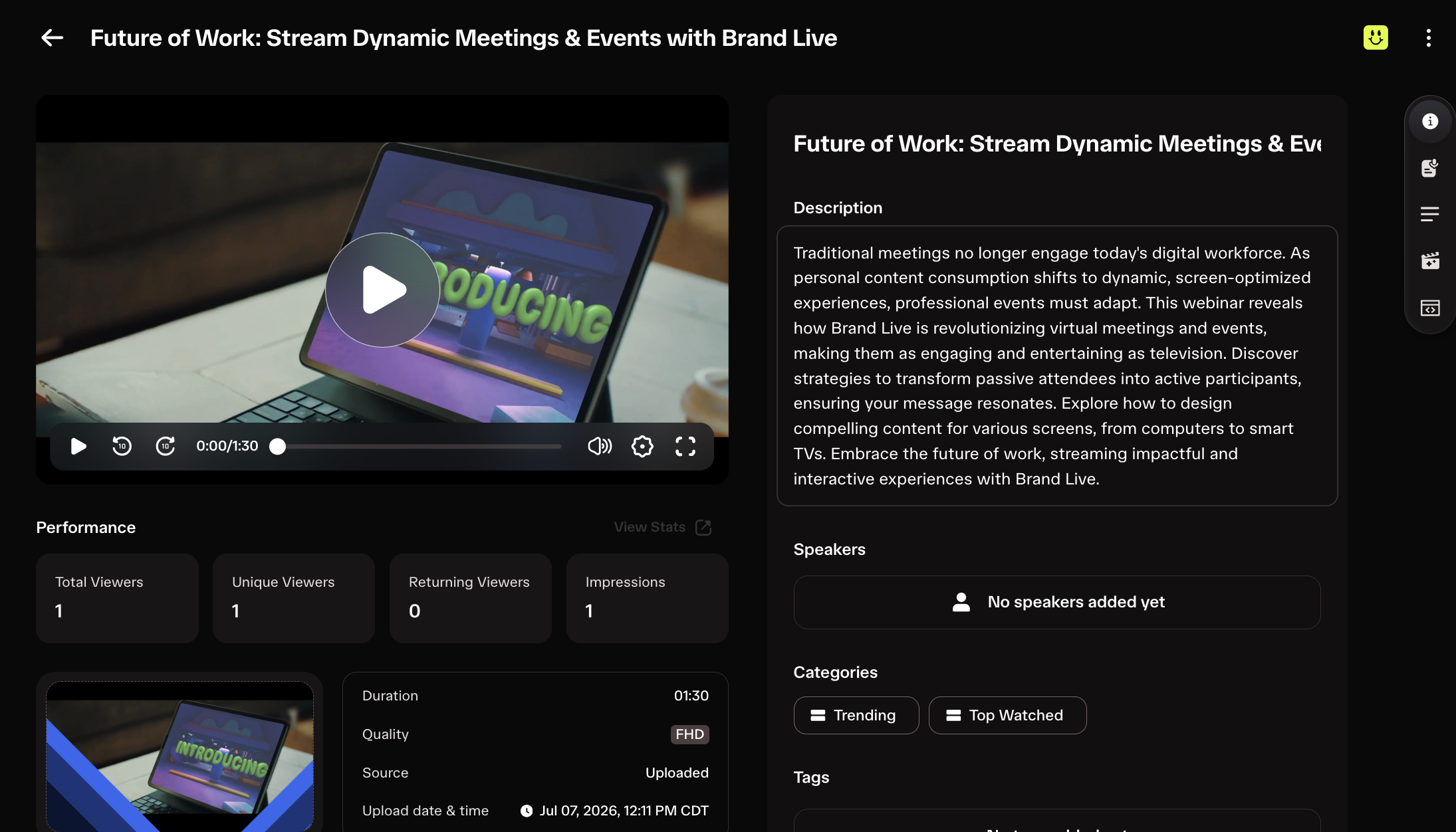Open the clips sidebar icon
The width and height of the screenshot is (1456, 832).
tap(1430, 260)
